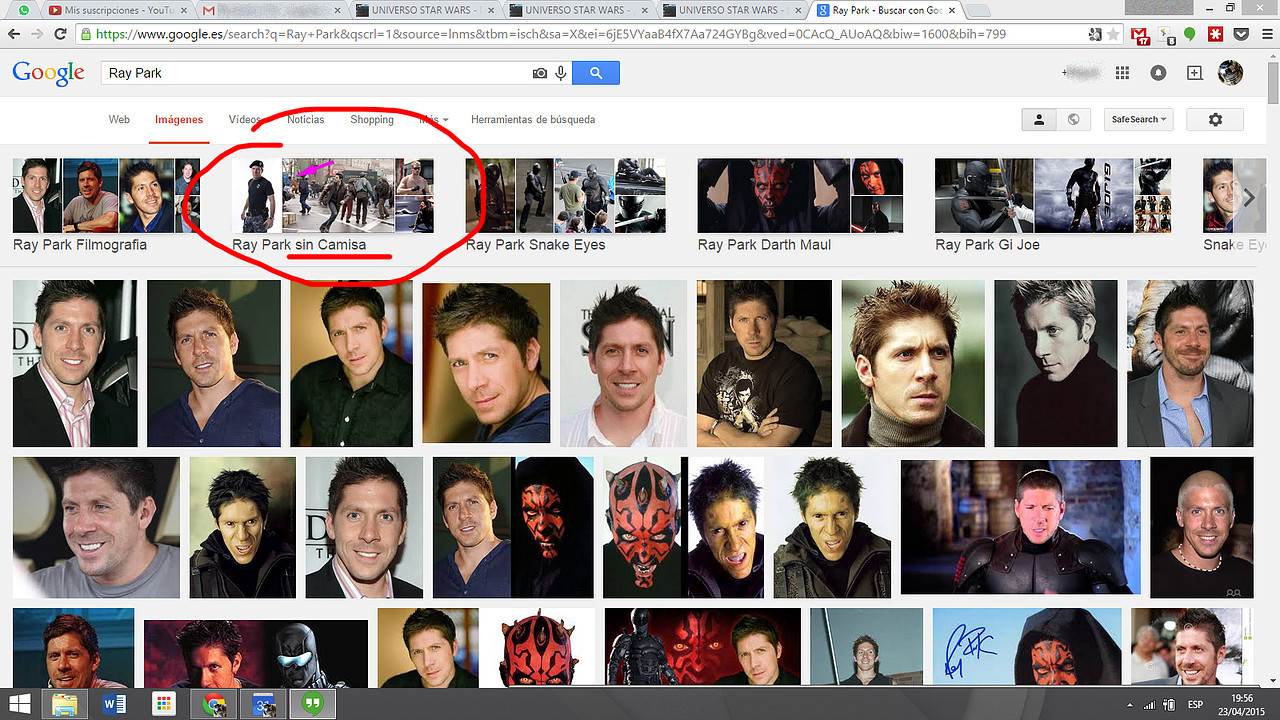Open the Ray Park sin Camisa group

[333, 205]
